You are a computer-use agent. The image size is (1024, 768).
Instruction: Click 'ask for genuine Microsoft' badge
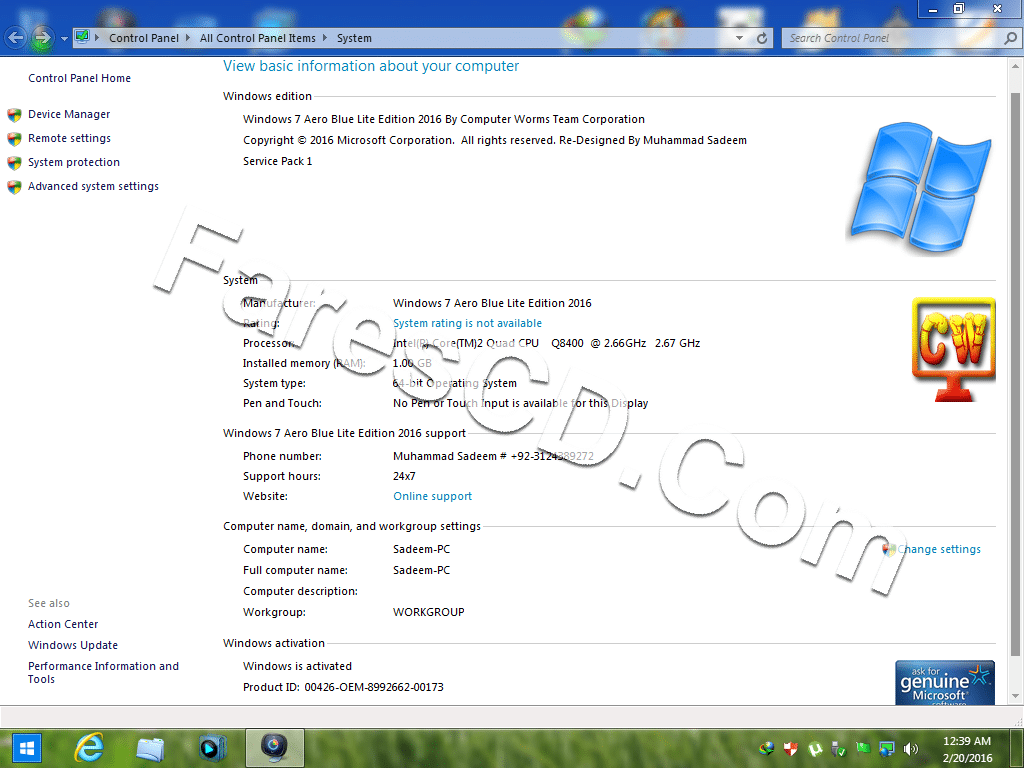pyautogui.click(x=944, y=682)
